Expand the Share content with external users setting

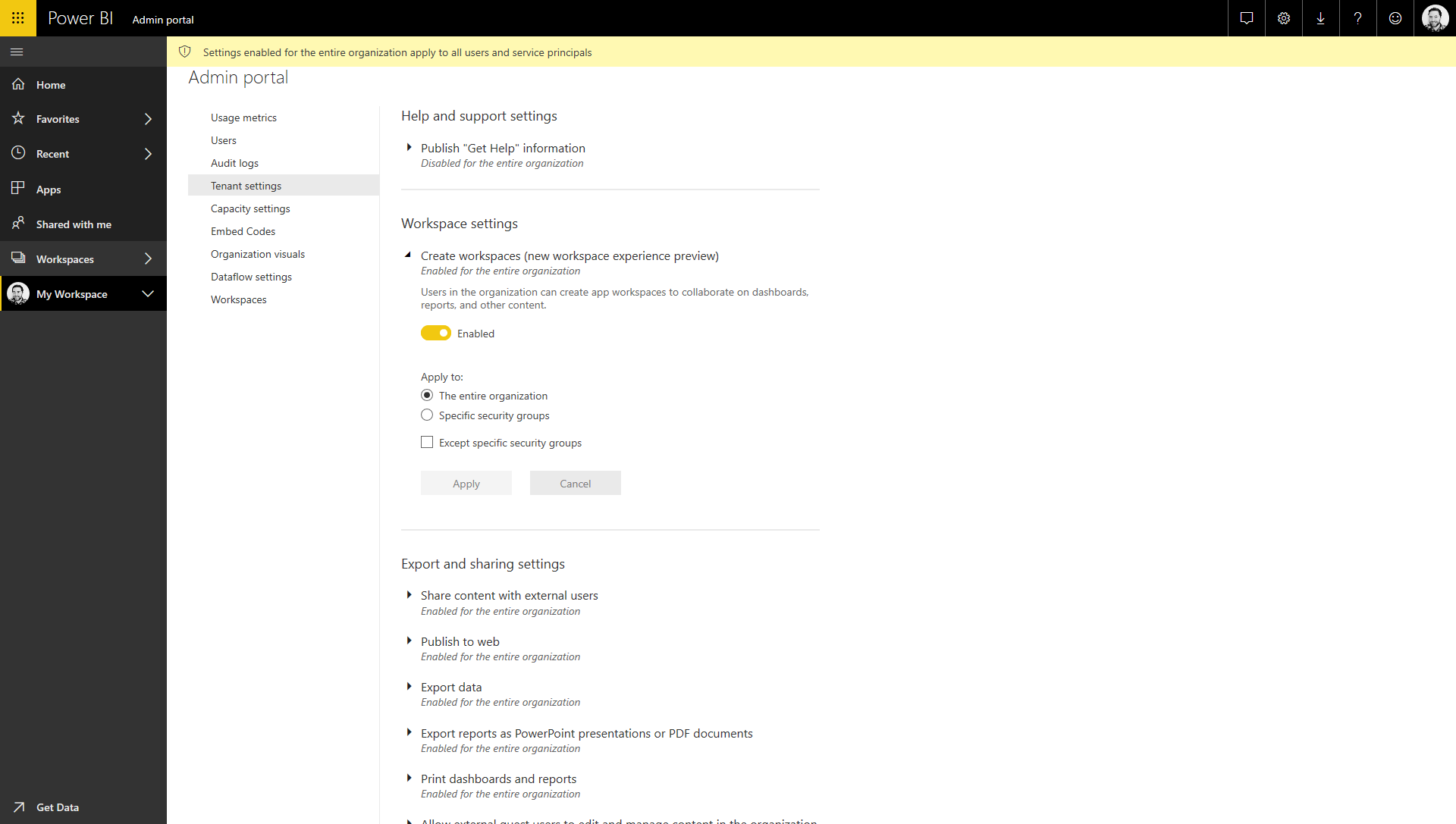409,595
